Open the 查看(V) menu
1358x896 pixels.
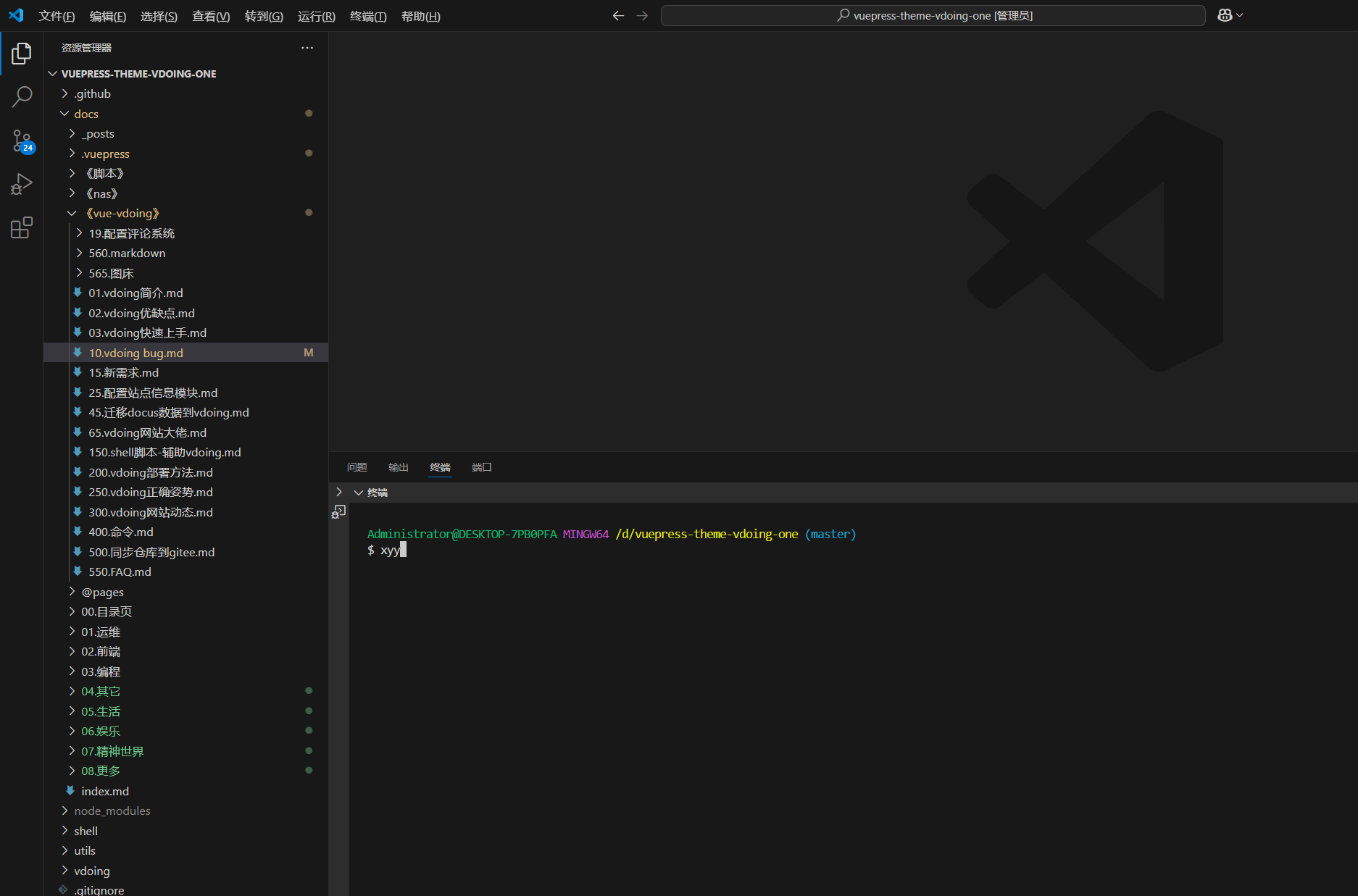tap(211, 16)
